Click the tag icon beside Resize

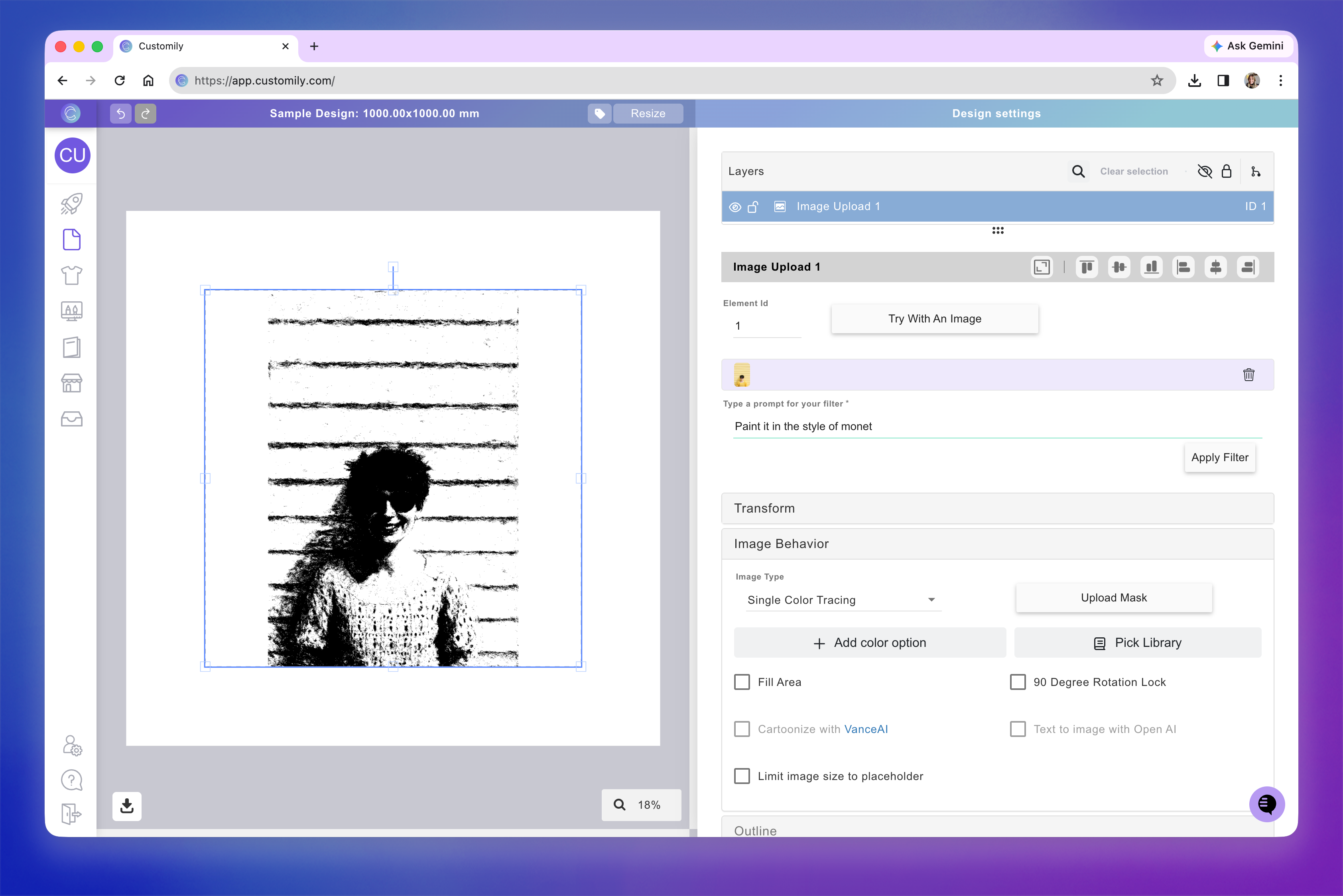[x=600, y=113]
